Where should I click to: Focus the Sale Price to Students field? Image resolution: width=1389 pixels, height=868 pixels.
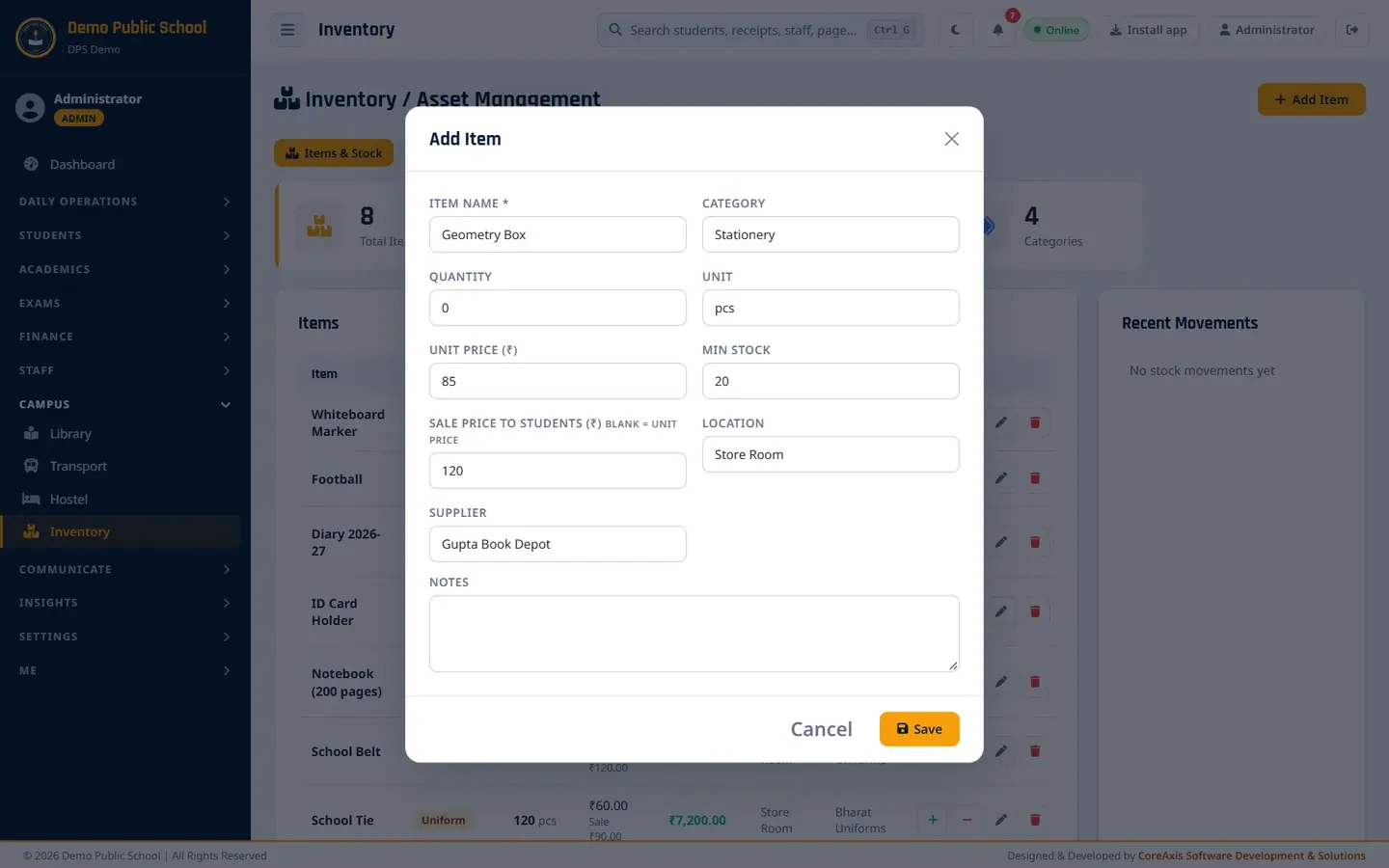[x=558, y=471]
